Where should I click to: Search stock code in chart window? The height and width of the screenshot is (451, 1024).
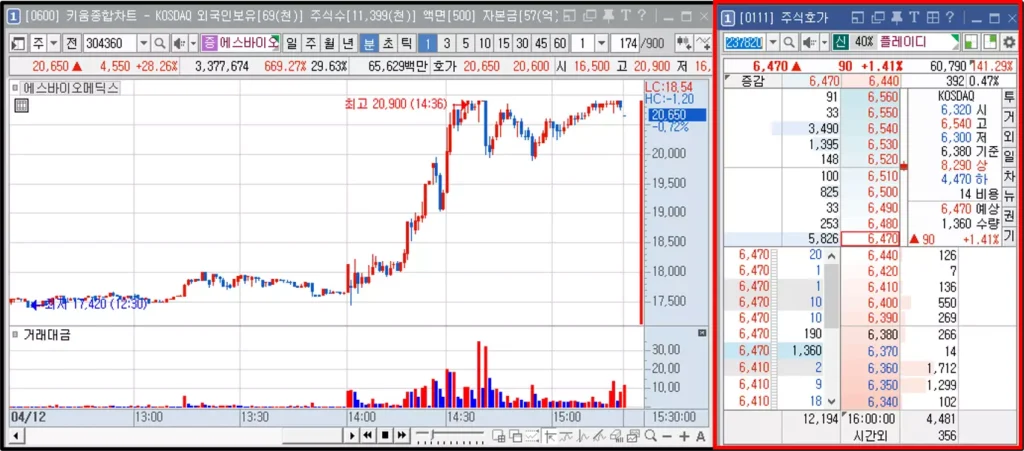tap(160, 44)
